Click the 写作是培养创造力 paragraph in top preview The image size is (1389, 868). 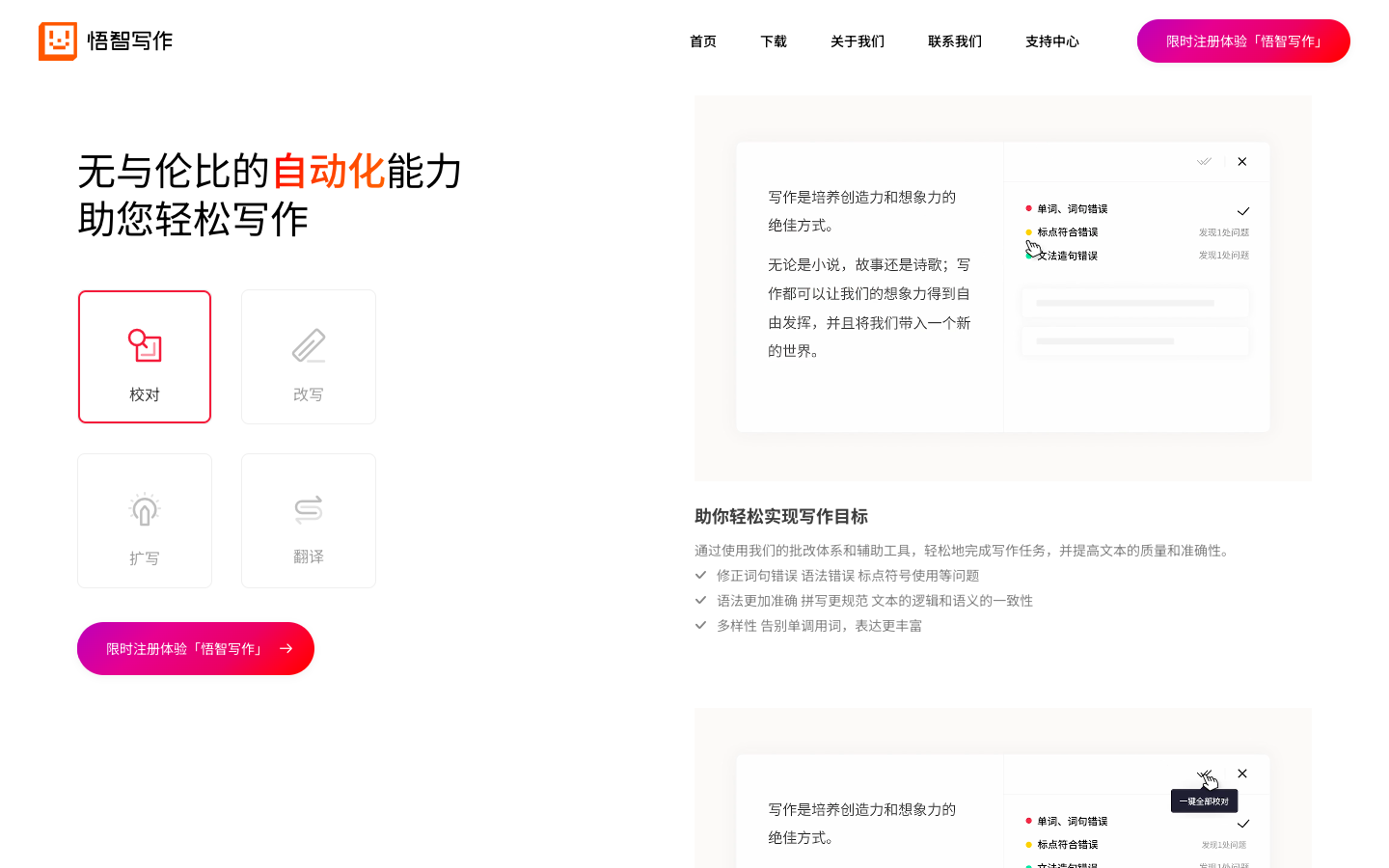click(x=862, y=211)
